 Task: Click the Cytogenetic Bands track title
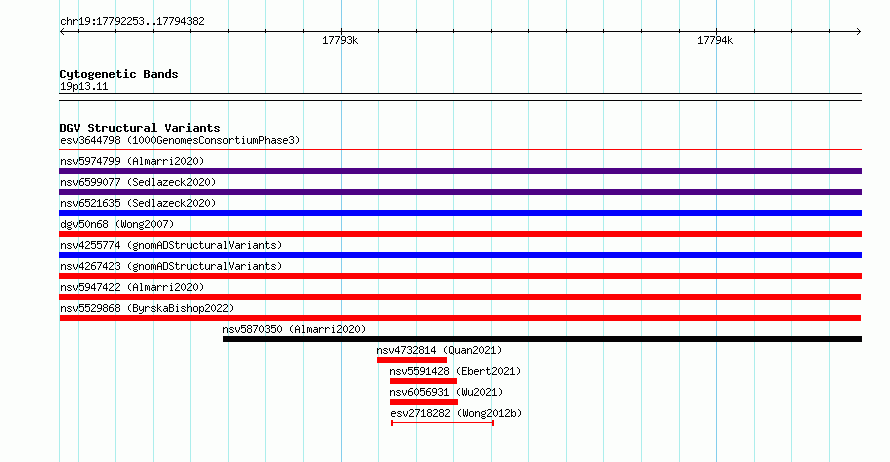point(119,74)
